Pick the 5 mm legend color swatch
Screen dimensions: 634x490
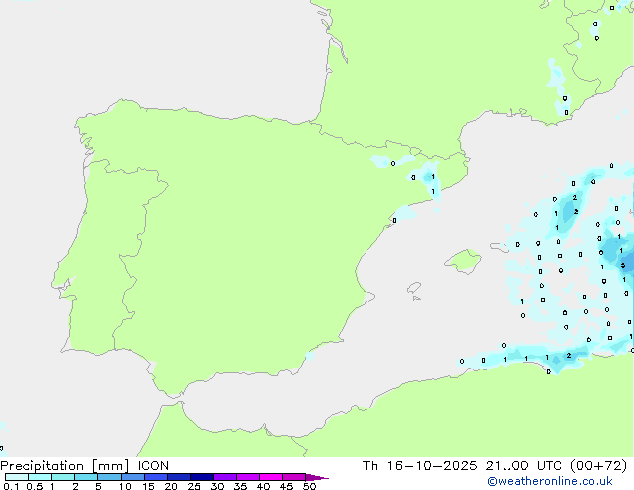(109, 477)
